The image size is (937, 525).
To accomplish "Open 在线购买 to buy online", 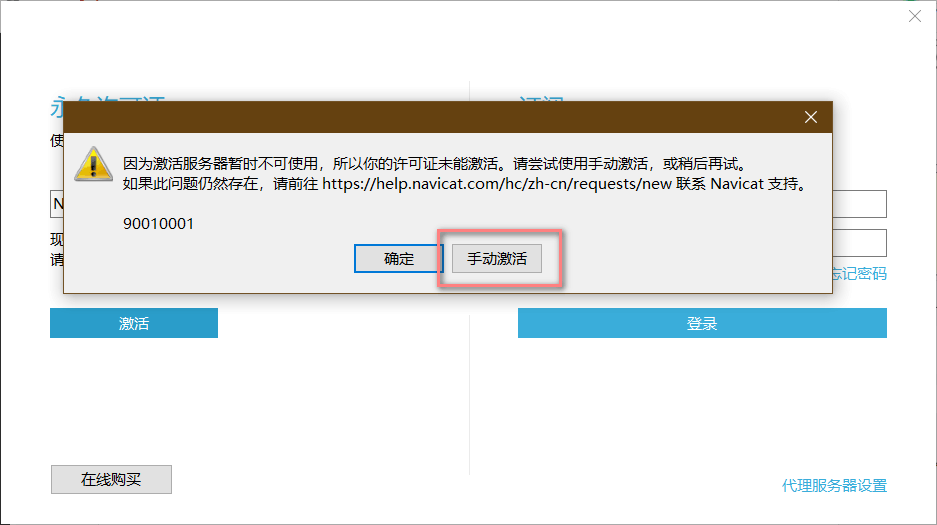I will (x=111, y=479).
